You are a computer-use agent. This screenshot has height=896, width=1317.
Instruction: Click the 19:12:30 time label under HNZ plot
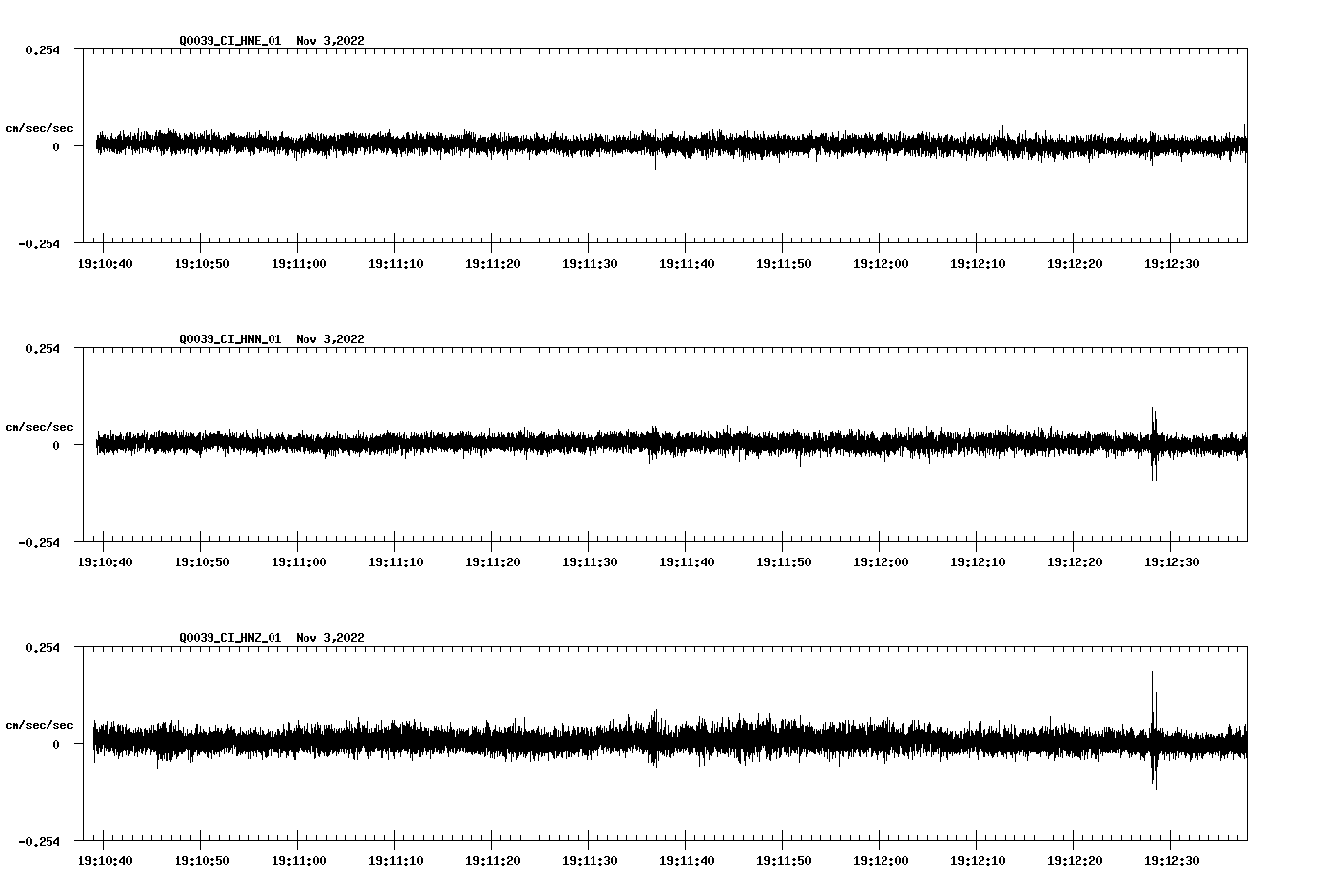pos(1172,861)
